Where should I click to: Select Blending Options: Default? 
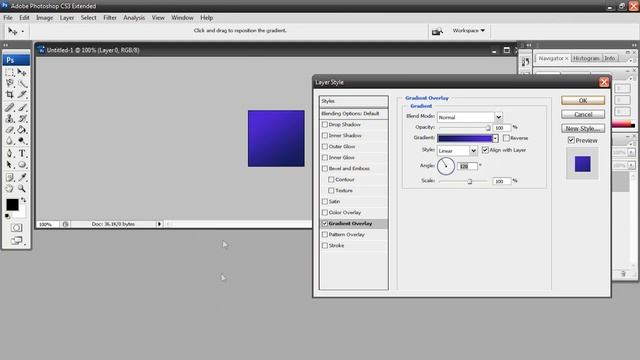coord(353,113)
